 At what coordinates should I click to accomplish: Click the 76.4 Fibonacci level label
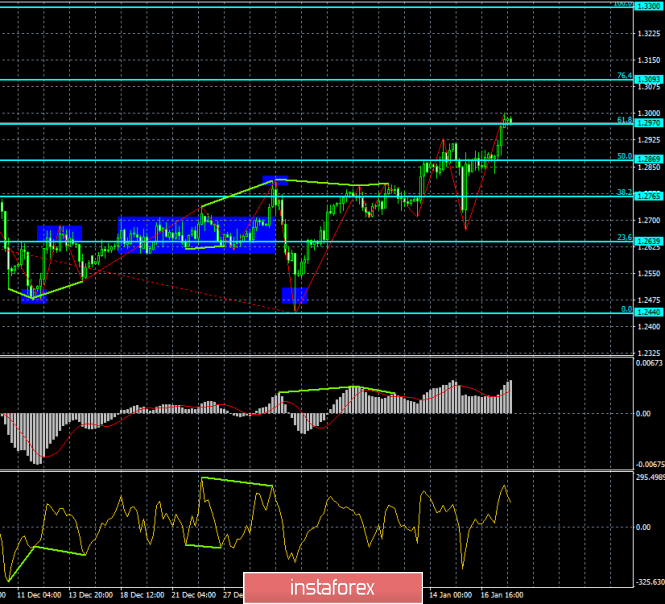[x=622, y=75]
